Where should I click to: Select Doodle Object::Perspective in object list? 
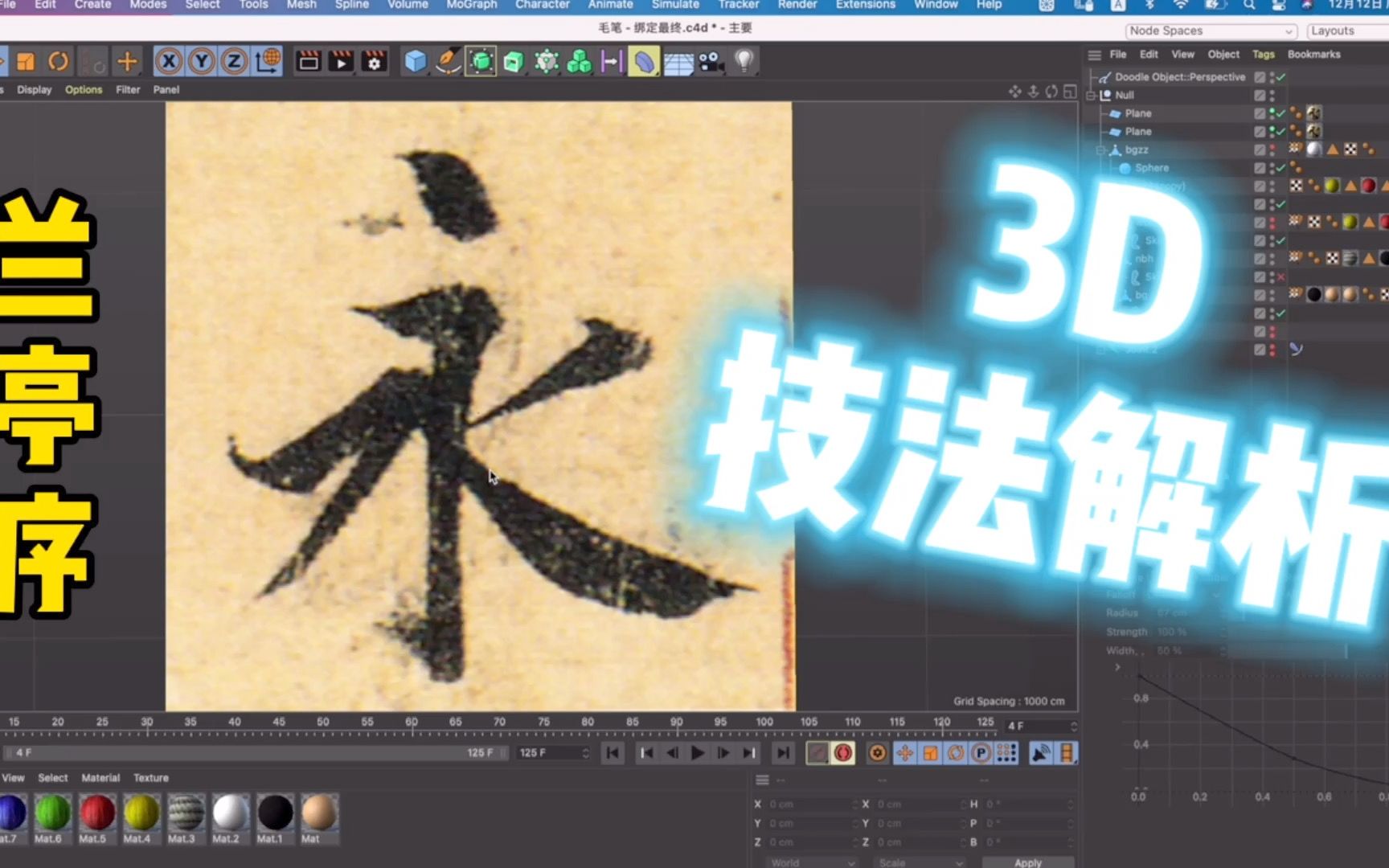pos(1179,77)
